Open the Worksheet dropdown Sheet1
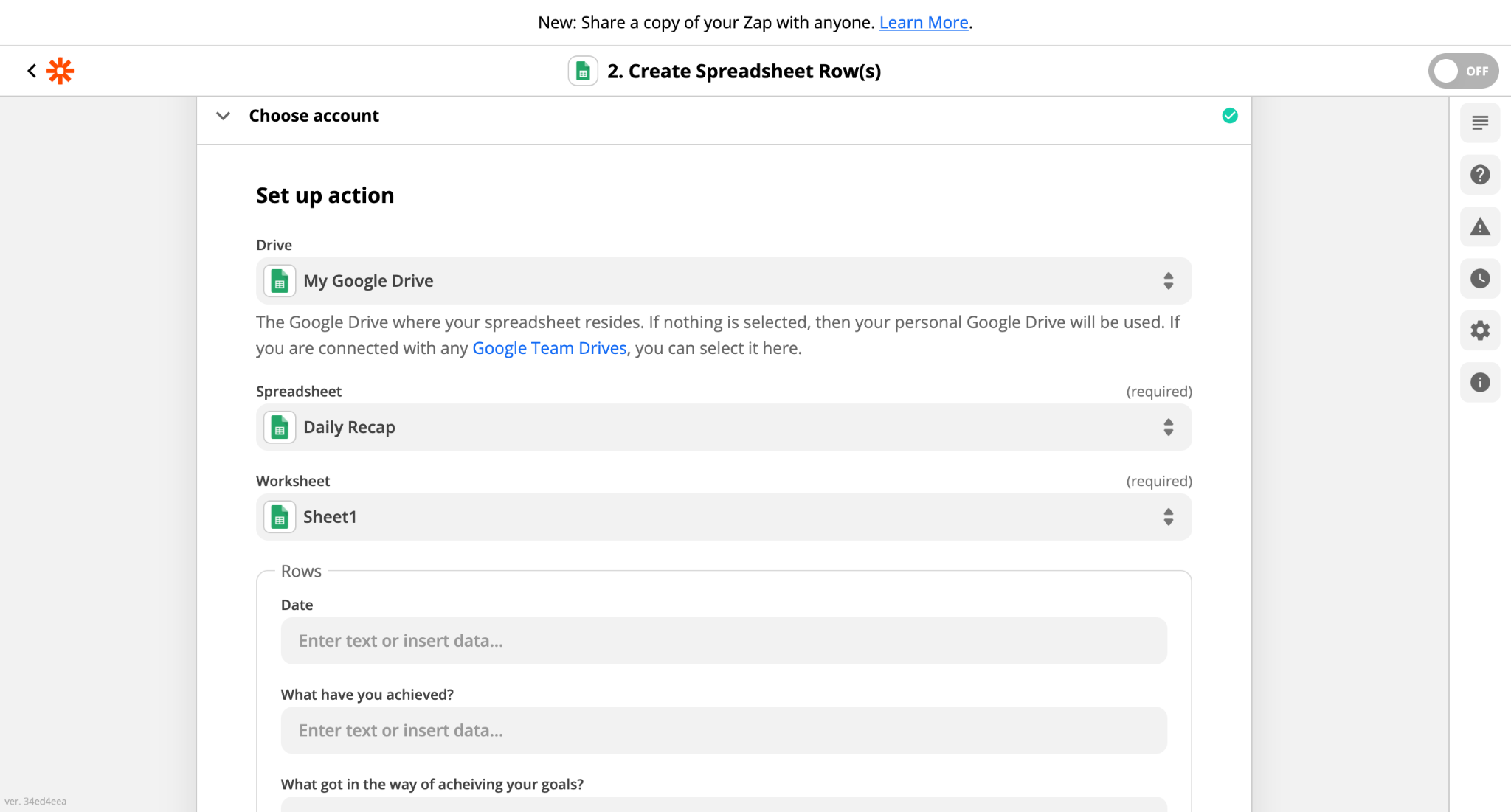This screenshot has height=812, width=1511. click(724, 517)
